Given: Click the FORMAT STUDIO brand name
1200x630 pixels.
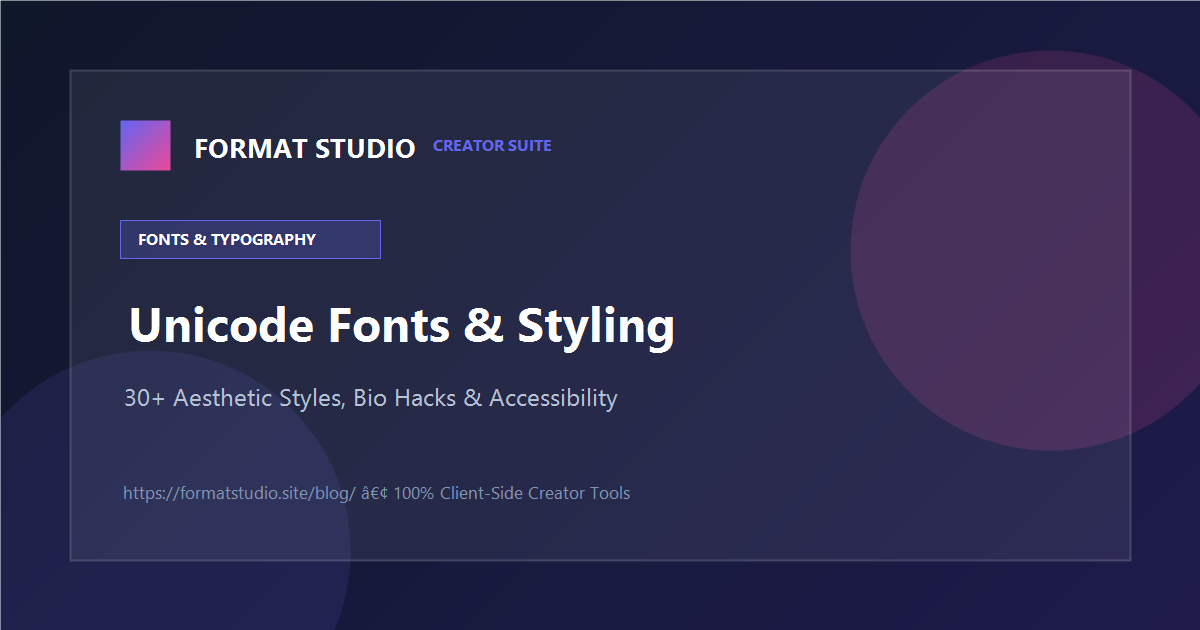Looking at the screenshot, I should (x=305, y=149).
